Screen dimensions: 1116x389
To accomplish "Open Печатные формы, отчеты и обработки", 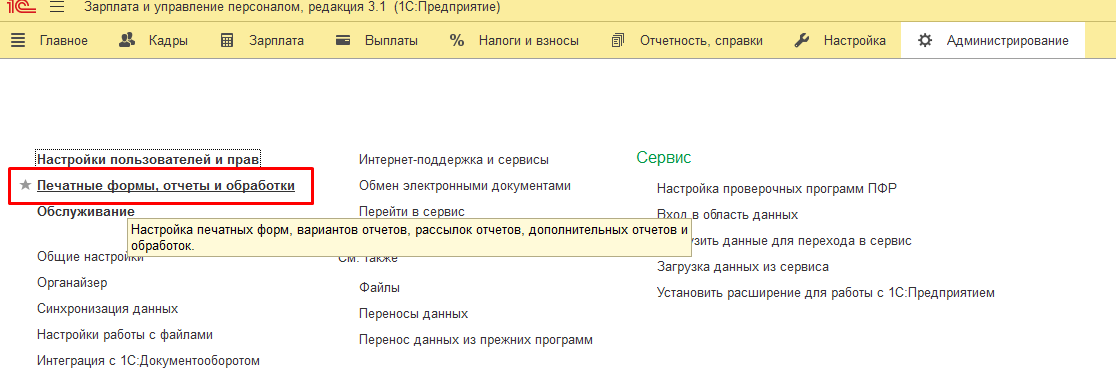I will point(165,186).
